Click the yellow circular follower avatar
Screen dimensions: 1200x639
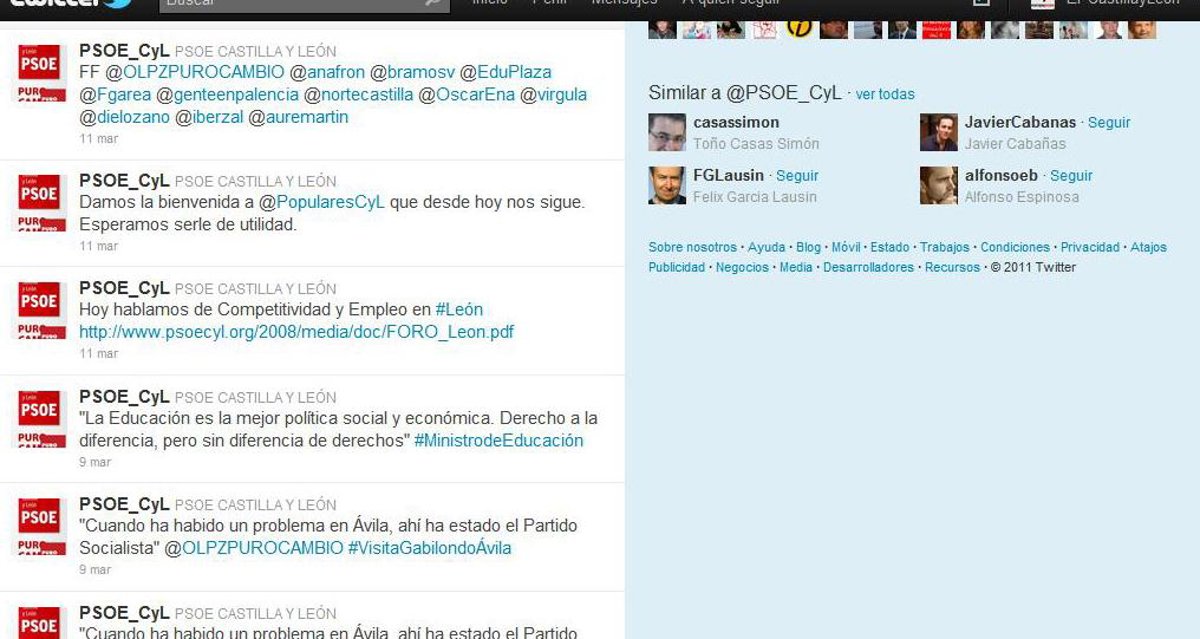799,28
